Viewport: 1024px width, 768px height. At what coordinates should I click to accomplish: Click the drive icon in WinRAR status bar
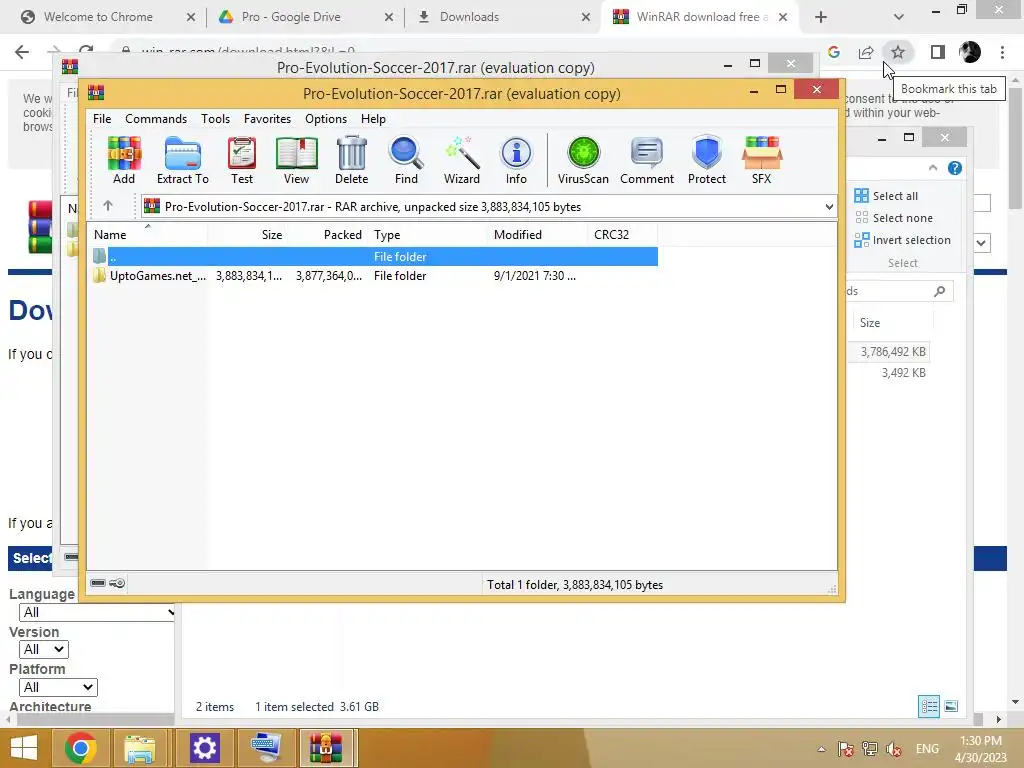(x=98, y=583)
